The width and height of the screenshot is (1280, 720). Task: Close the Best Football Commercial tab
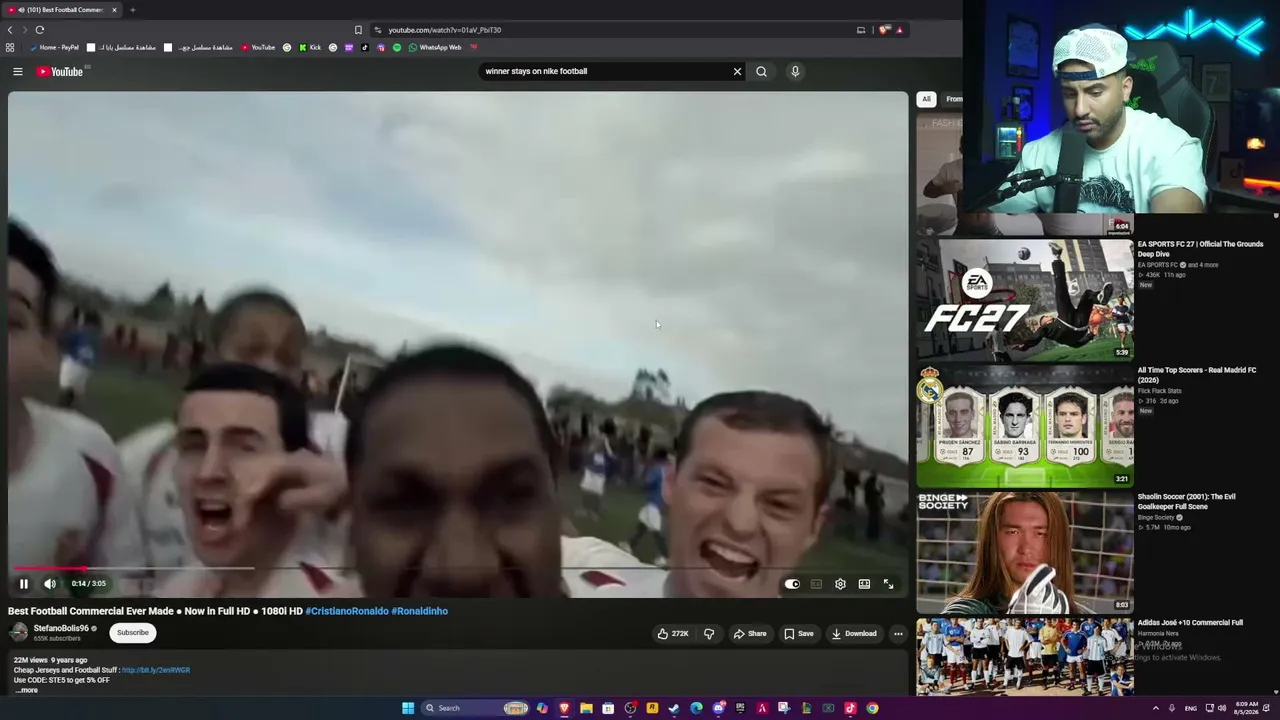coord(114,10)
